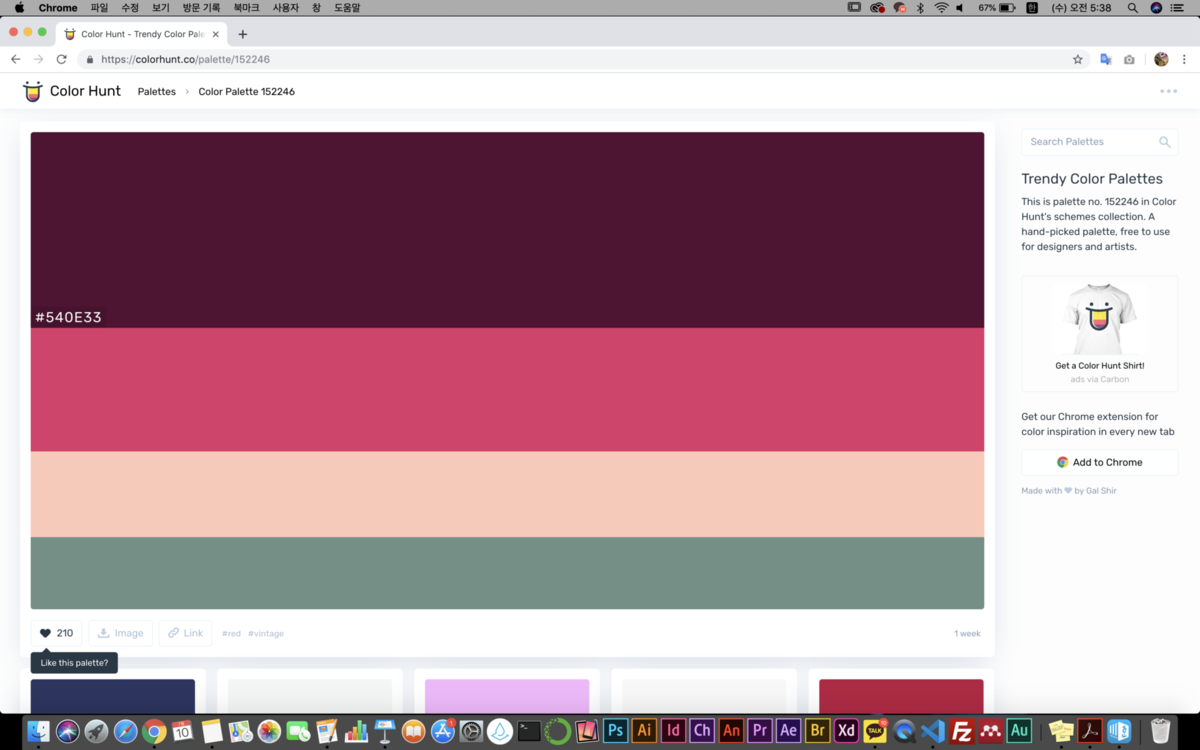Open a new browser tab with the plus button
Viewport: 1200px width, 750px height.
coord(242,33)
